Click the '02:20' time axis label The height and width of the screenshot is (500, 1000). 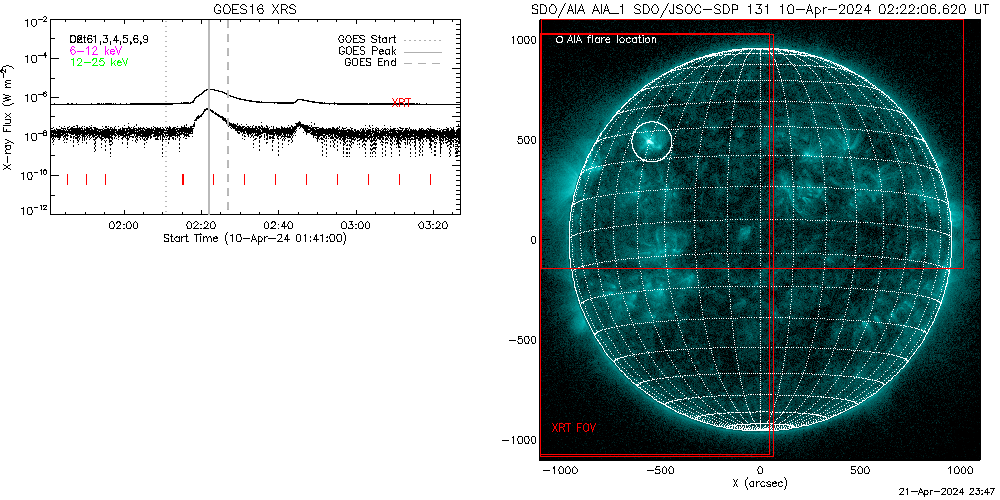(202, 226)
